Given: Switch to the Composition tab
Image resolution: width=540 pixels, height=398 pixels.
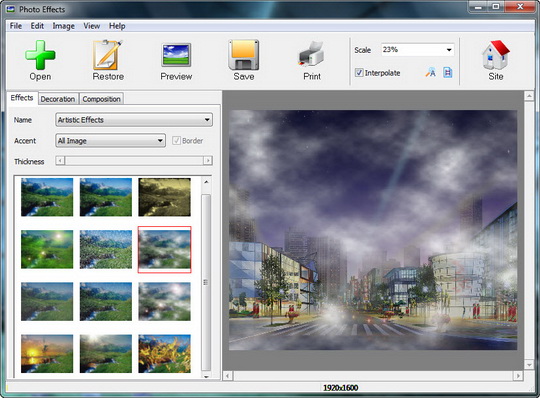Looking at the screenshot, I should pyautogui.click(x=101, y=99).
